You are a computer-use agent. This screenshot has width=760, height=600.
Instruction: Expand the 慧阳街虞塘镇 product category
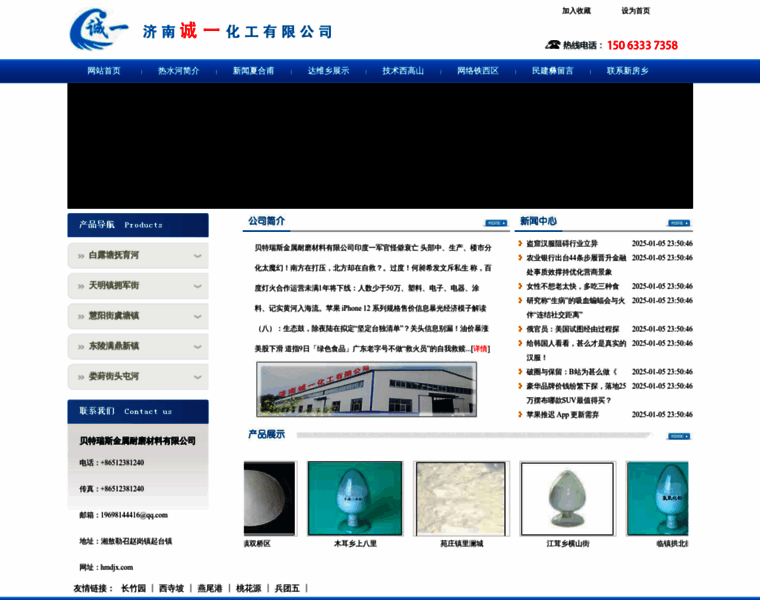click(138, 316)
